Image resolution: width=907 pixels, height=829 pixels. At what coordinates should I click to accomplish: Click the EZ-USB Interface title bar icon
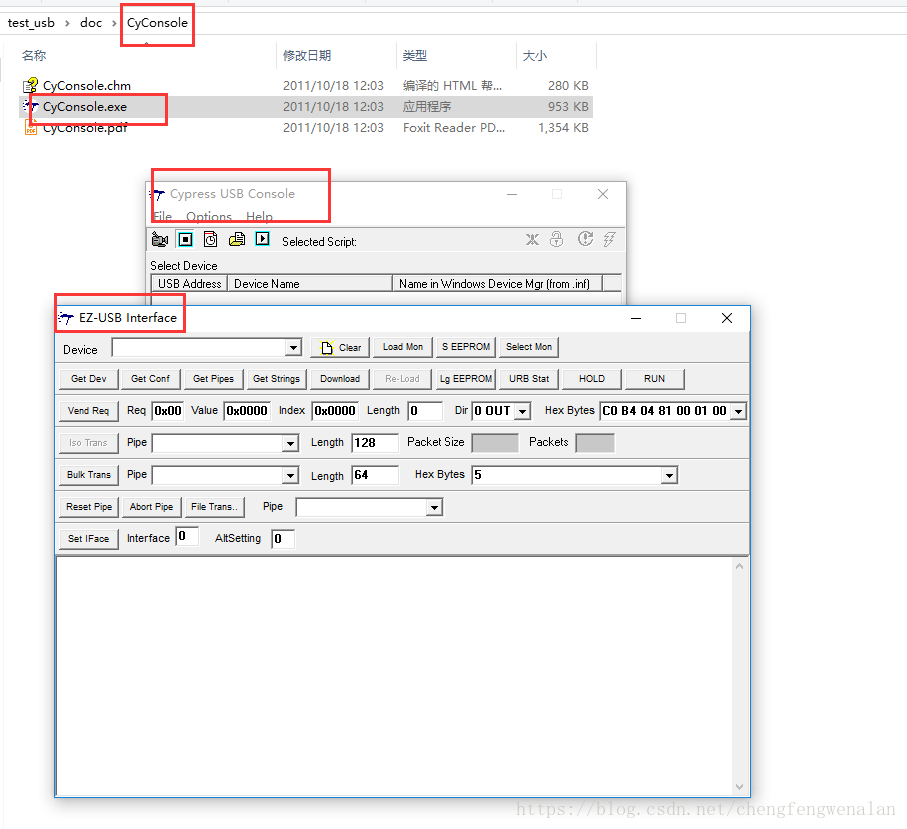(x=66, y=318)
